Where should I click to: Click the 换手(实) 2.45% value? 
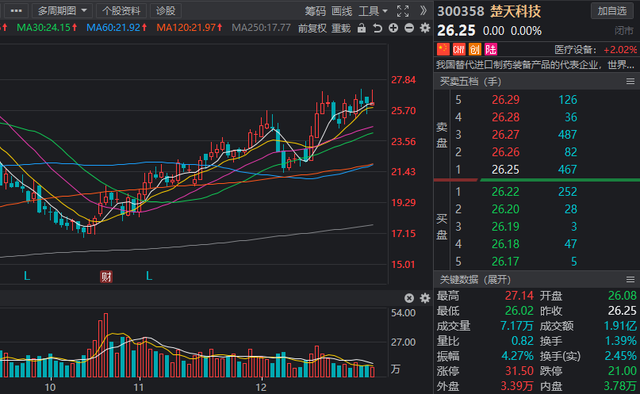[x=620, y=356]
